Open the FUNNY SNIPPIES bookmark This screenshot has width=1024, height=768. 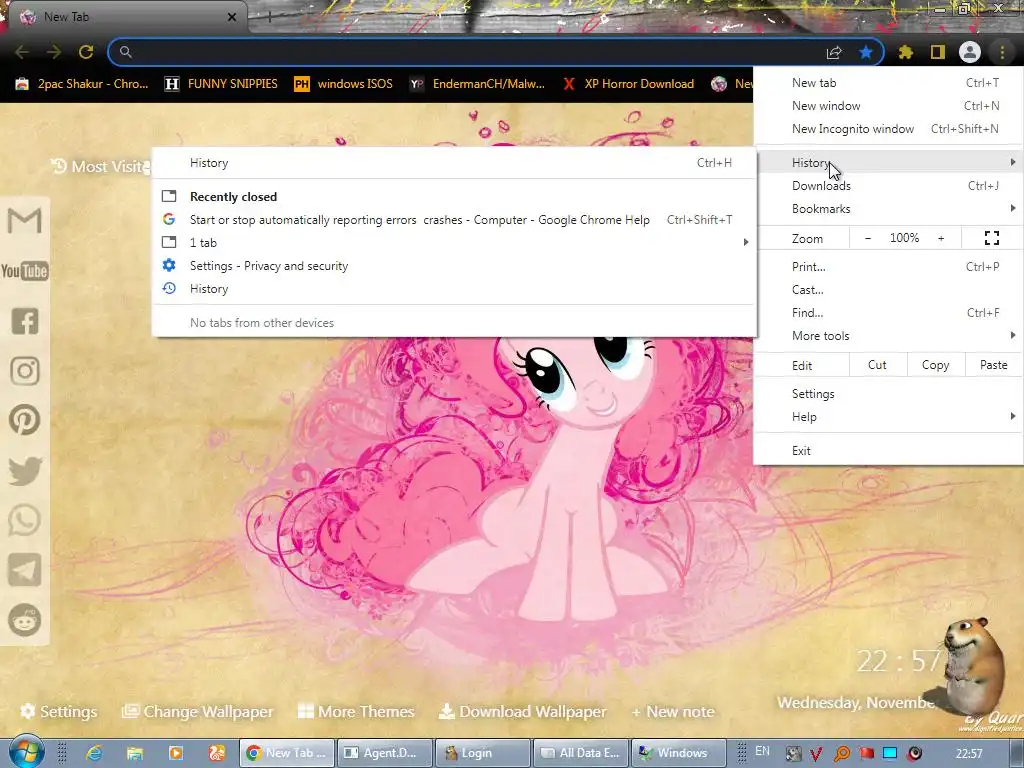pyautogui.click(x=221, y=84)
